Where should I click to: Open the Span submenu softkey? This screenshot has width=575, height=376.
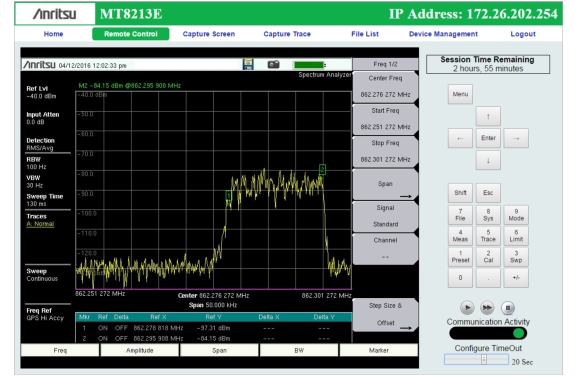(x=385, y=185)
